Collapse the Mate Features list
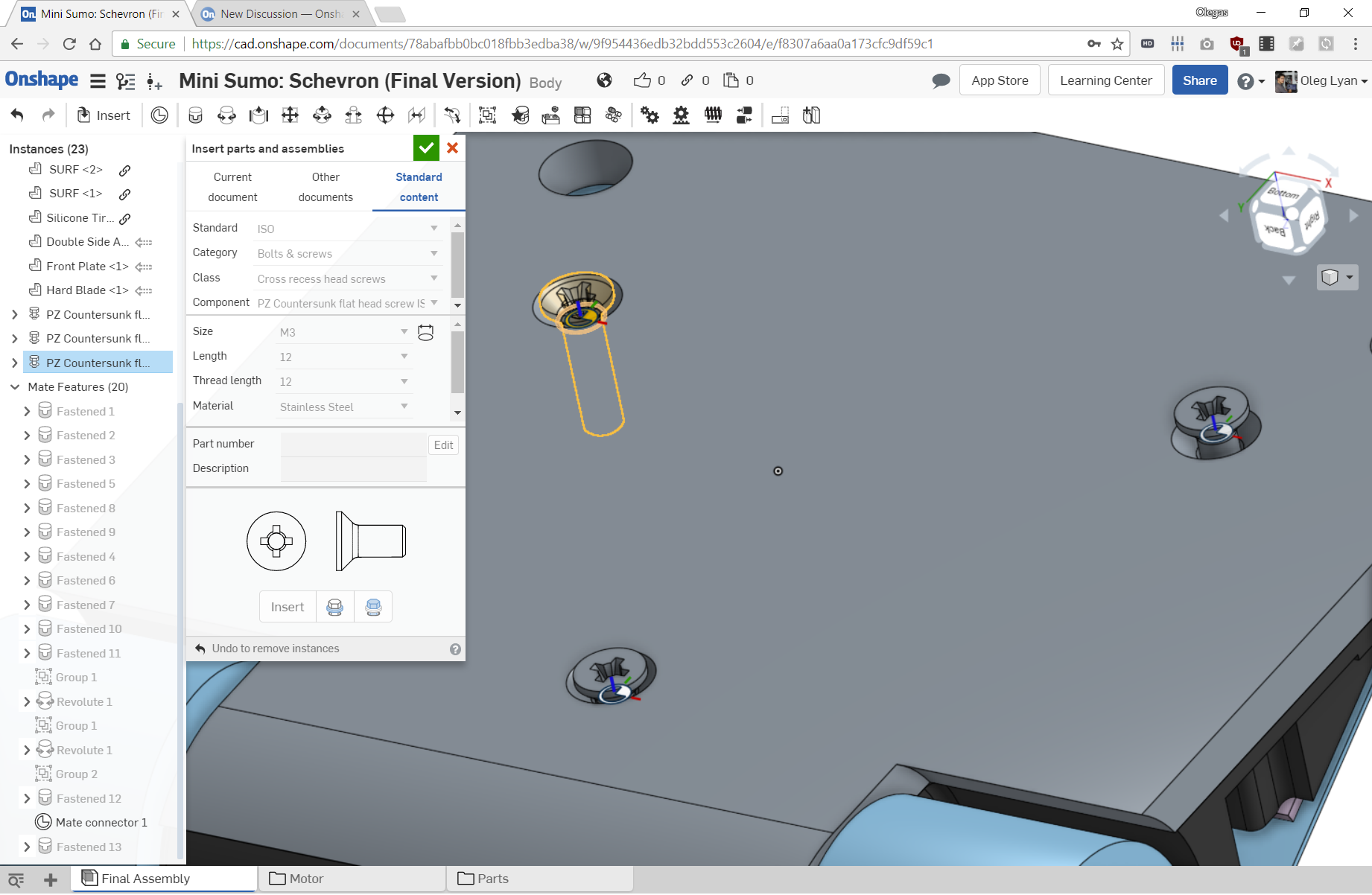Screen dimensions: 1372x895 [x=15, y=387]
